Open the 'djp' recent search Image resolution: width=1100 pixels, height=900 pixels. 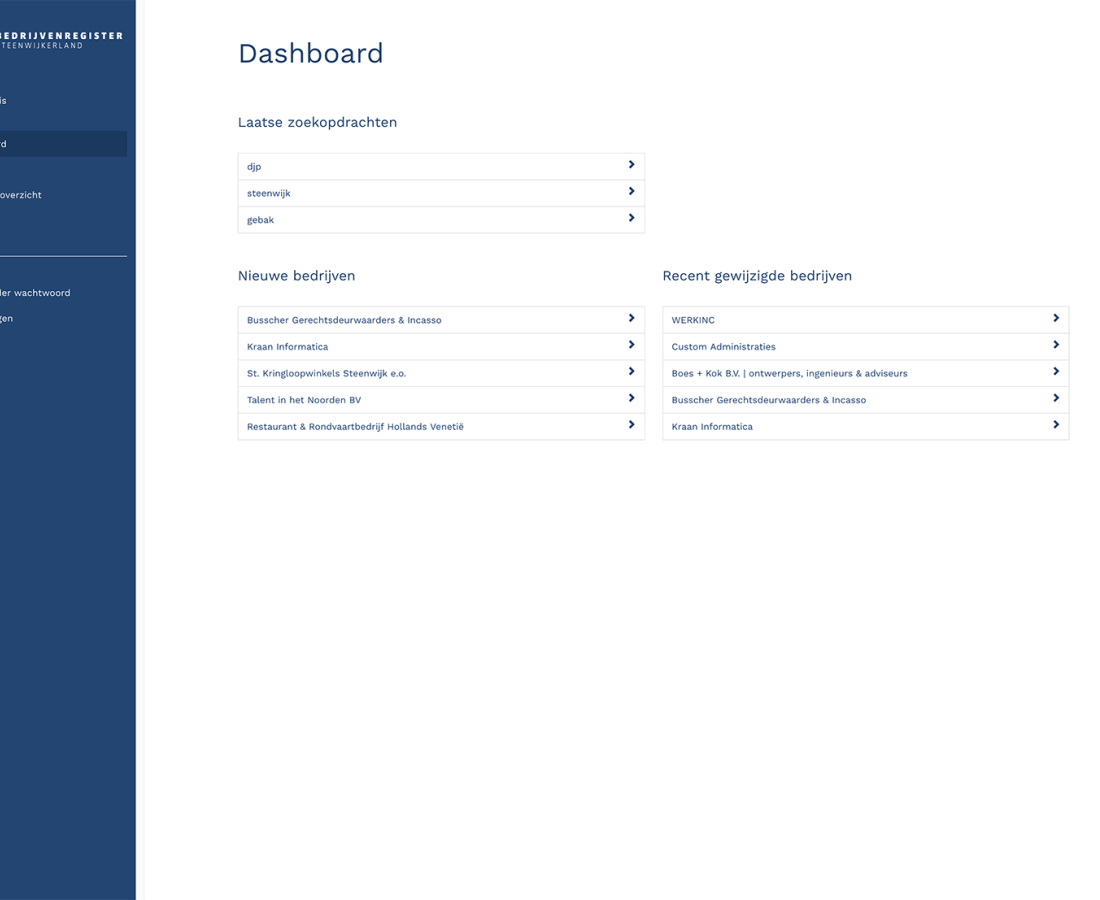441,166
